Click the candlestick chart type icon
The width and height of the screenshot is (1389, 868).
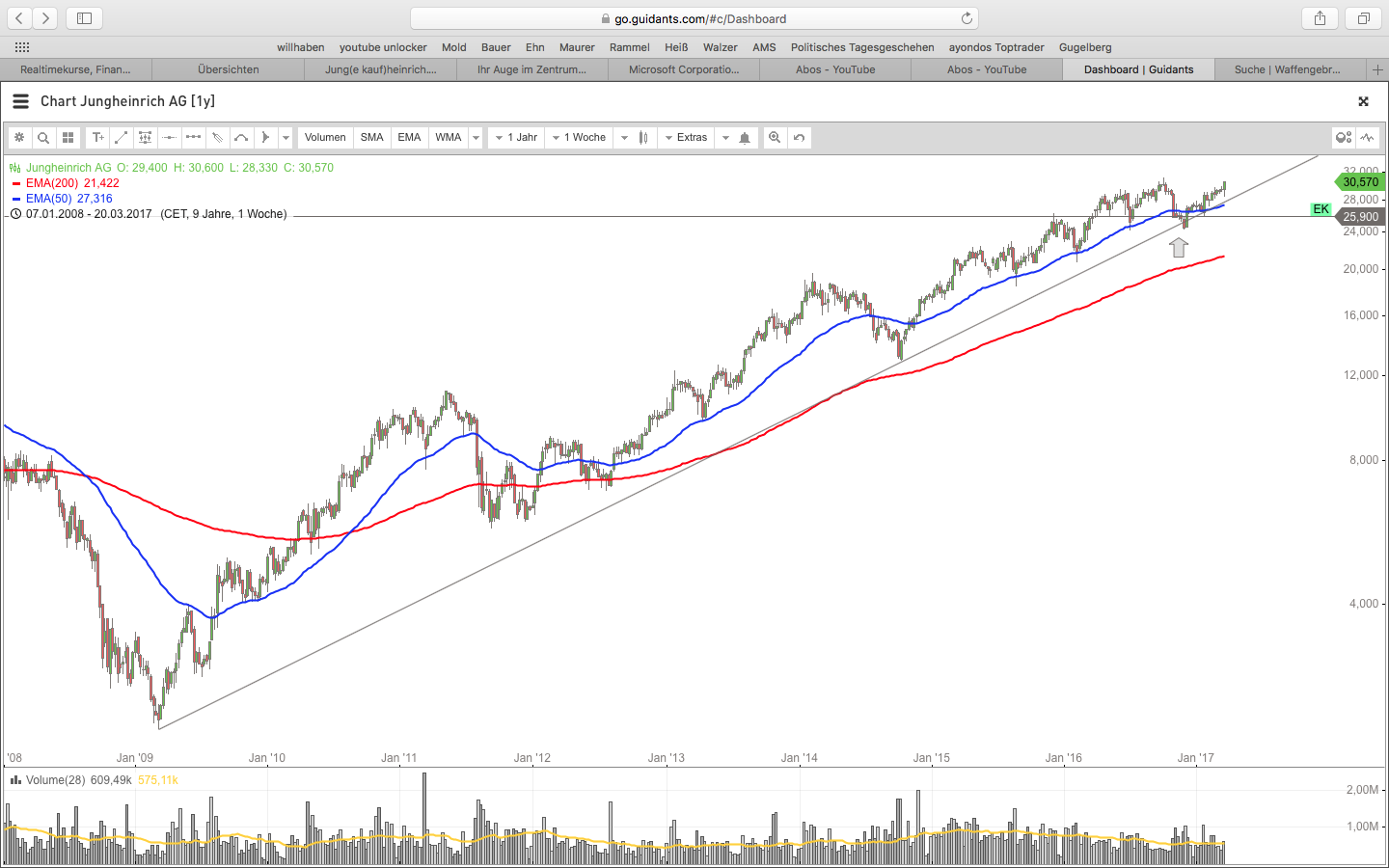pyautogui.click(x=643, y=138)
